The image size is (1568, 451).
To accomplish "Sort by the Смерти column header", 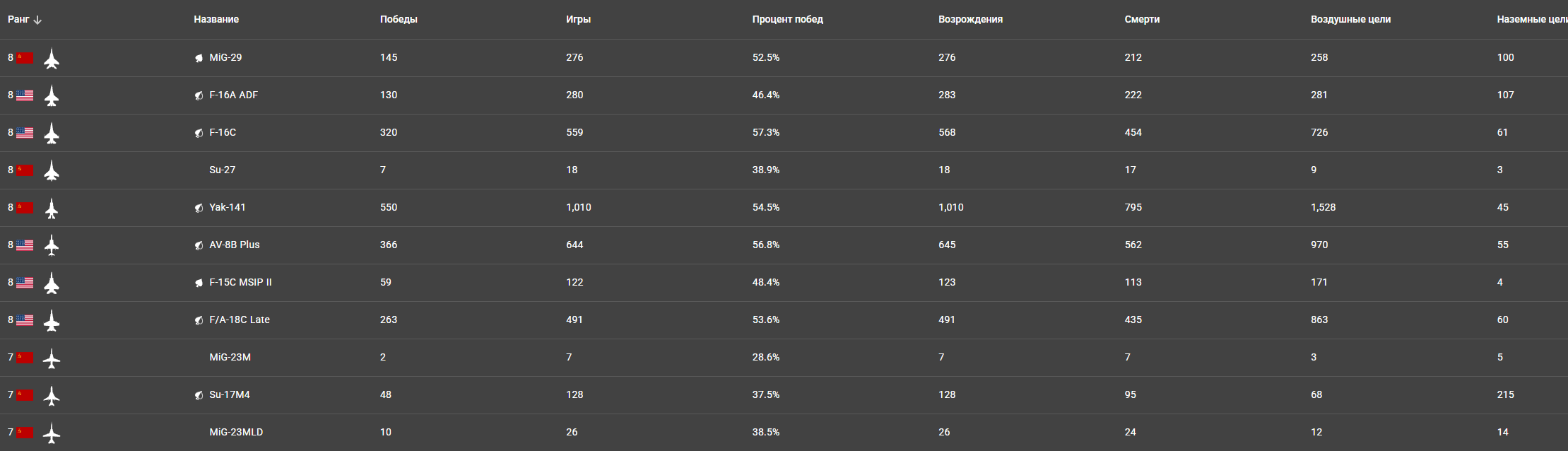I will [x=1142, y=20].
